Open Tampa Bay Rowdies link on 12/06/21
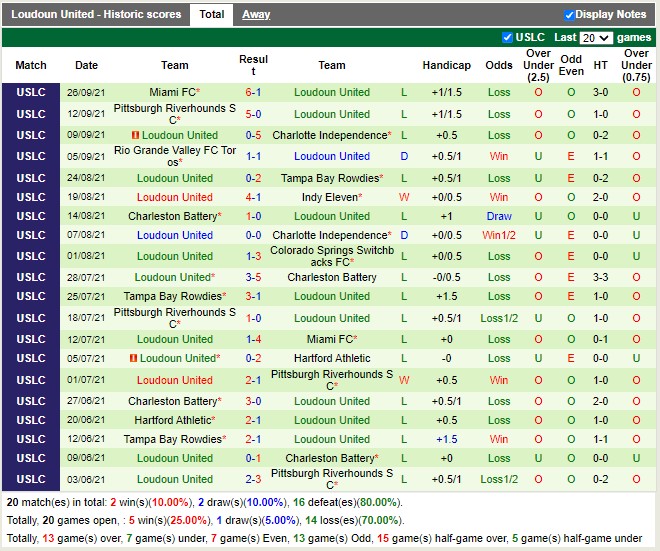Image resolution: width=660 pixels, height=551 pixels. [x=170, y=439]
